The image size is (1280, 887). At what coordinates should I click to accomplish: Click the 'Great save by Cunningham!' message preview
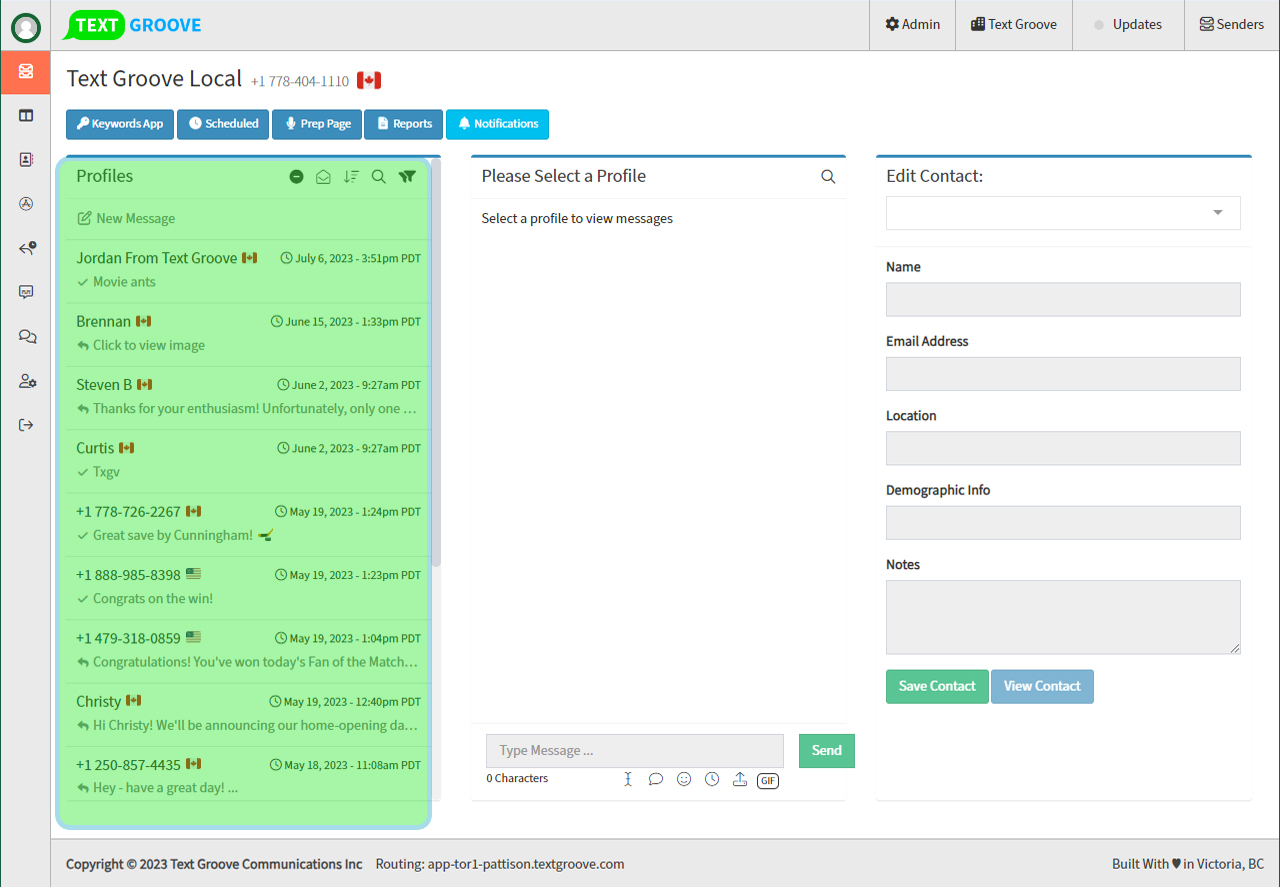(173, 536)
